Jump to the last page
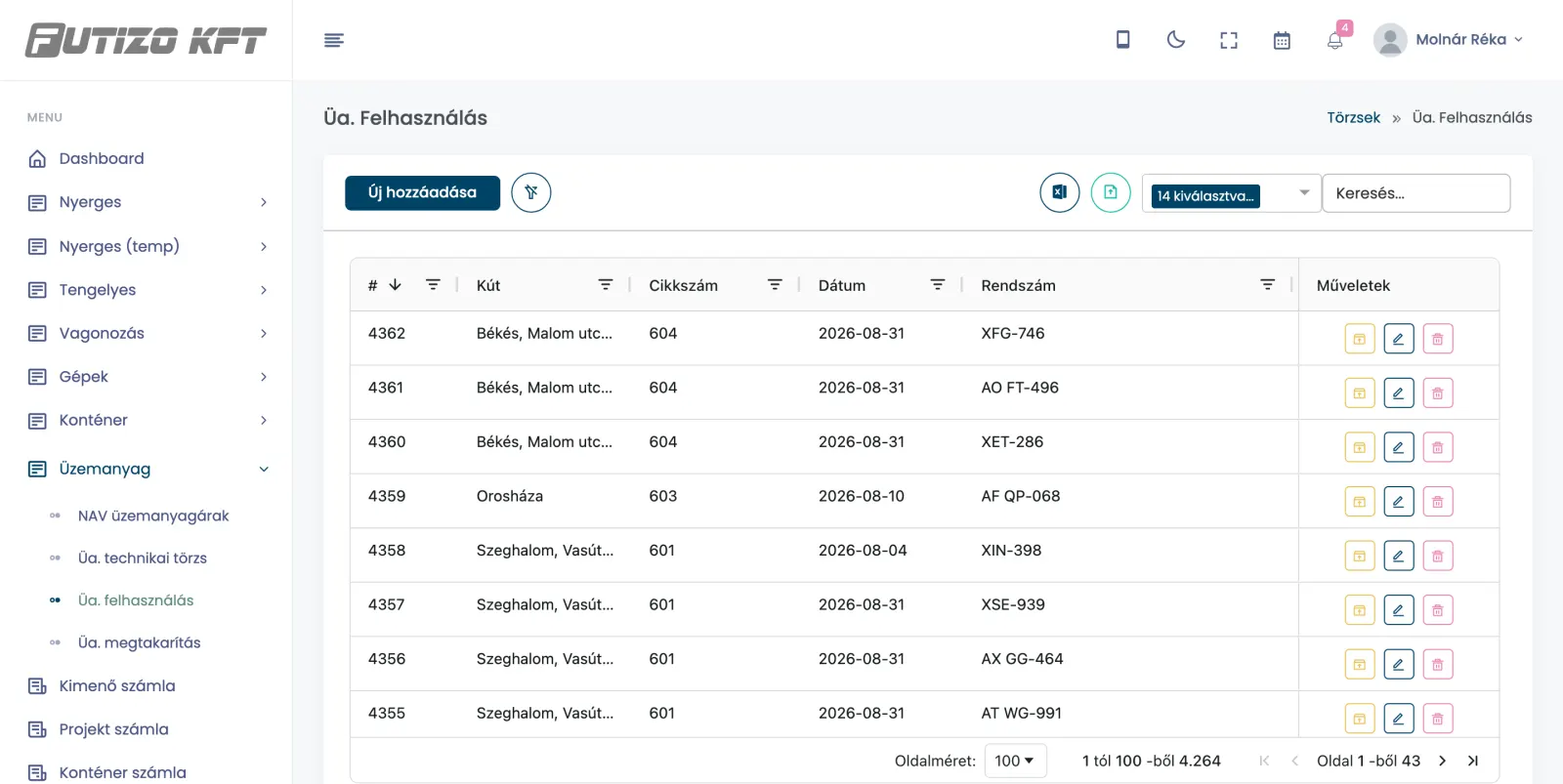The height and width of the screenshot is (784, 1563). point(1473,761)
